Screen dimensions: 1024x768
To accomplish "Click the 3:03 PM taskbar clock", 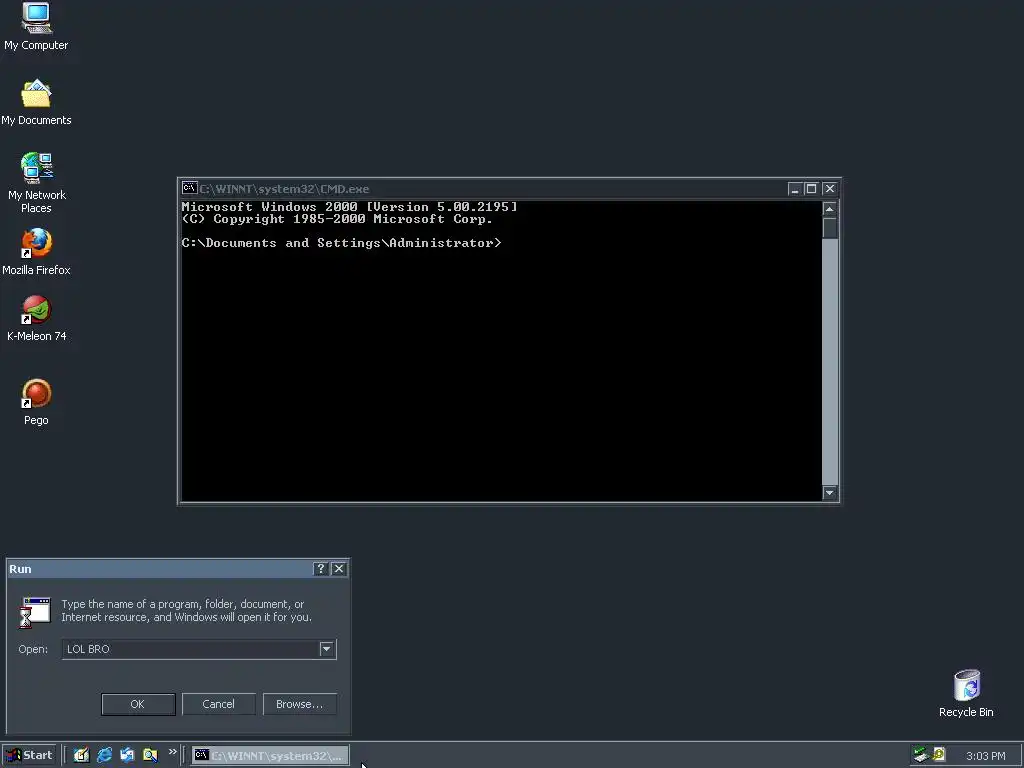I will (985, 756).
